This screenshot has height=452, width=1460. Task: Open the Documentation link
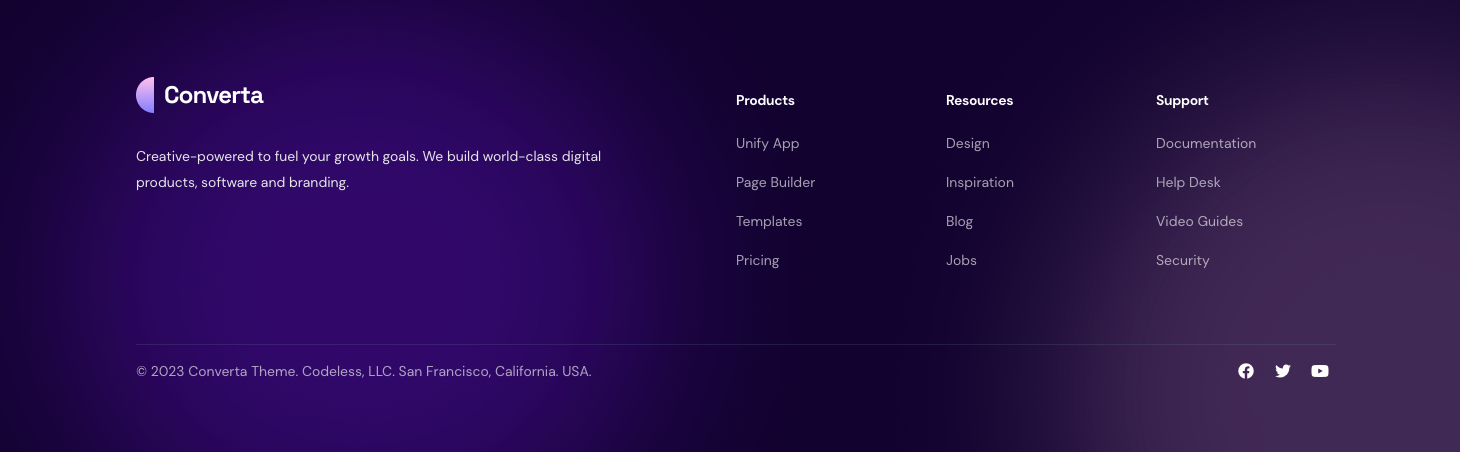pos(1205,143)
